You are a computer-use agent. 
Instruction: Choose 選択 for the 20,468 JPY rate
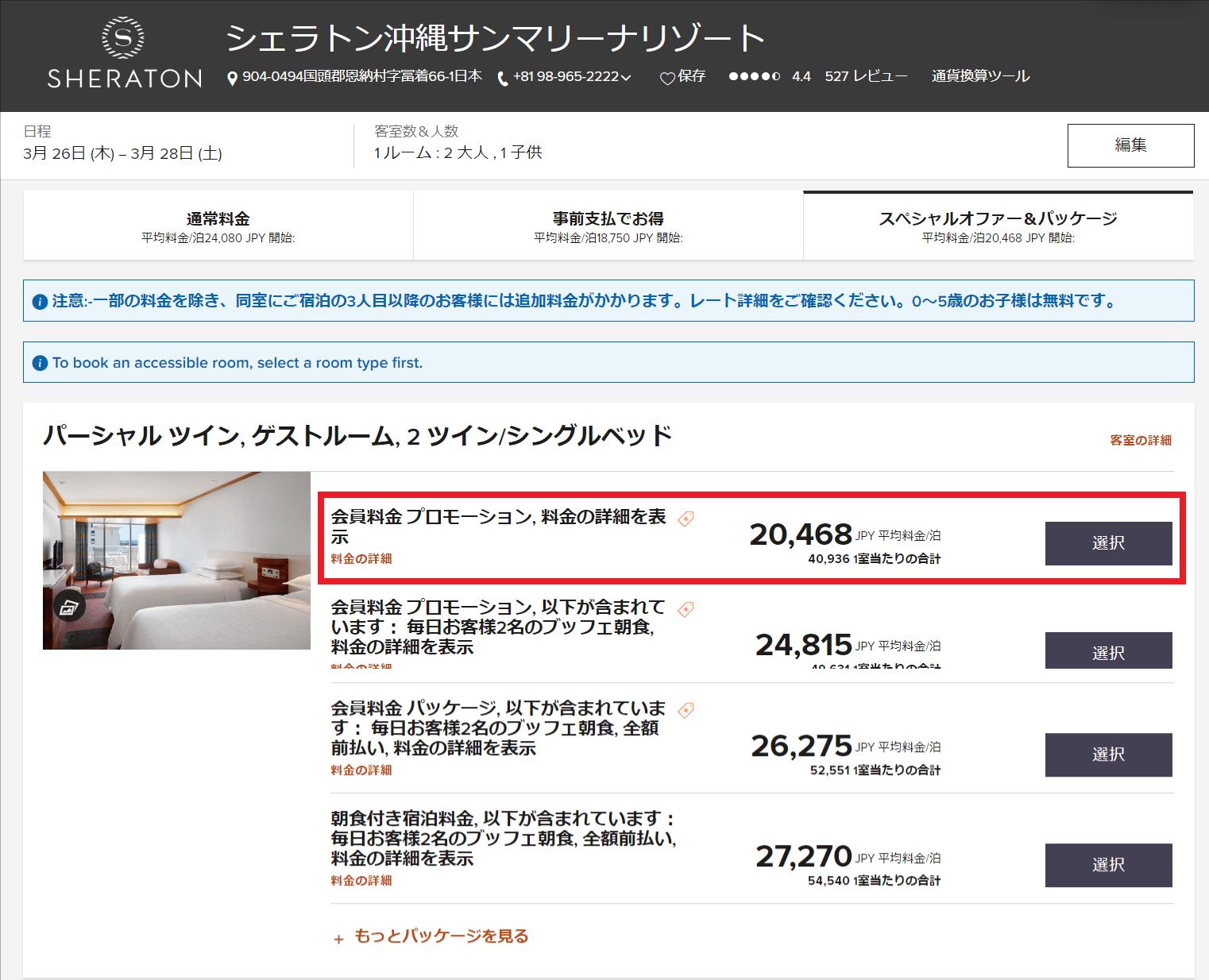(x=1108, y=543)
